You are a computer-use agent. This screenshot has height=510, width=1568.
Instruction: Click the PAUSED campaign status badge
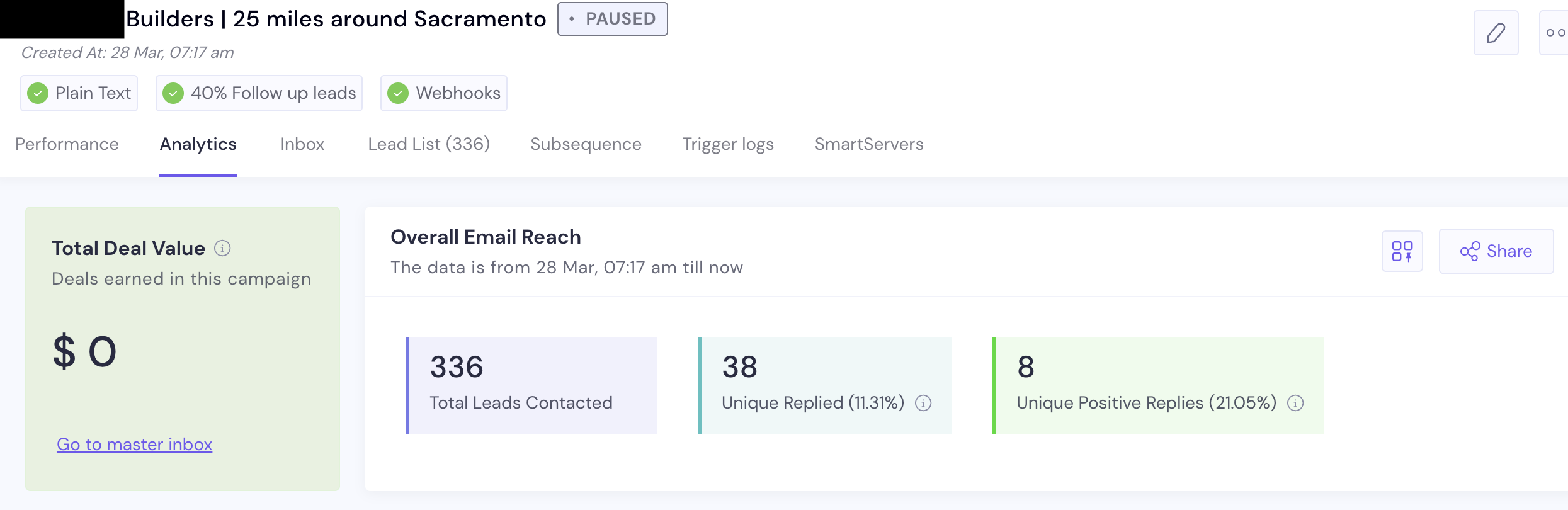pos(612,19)
